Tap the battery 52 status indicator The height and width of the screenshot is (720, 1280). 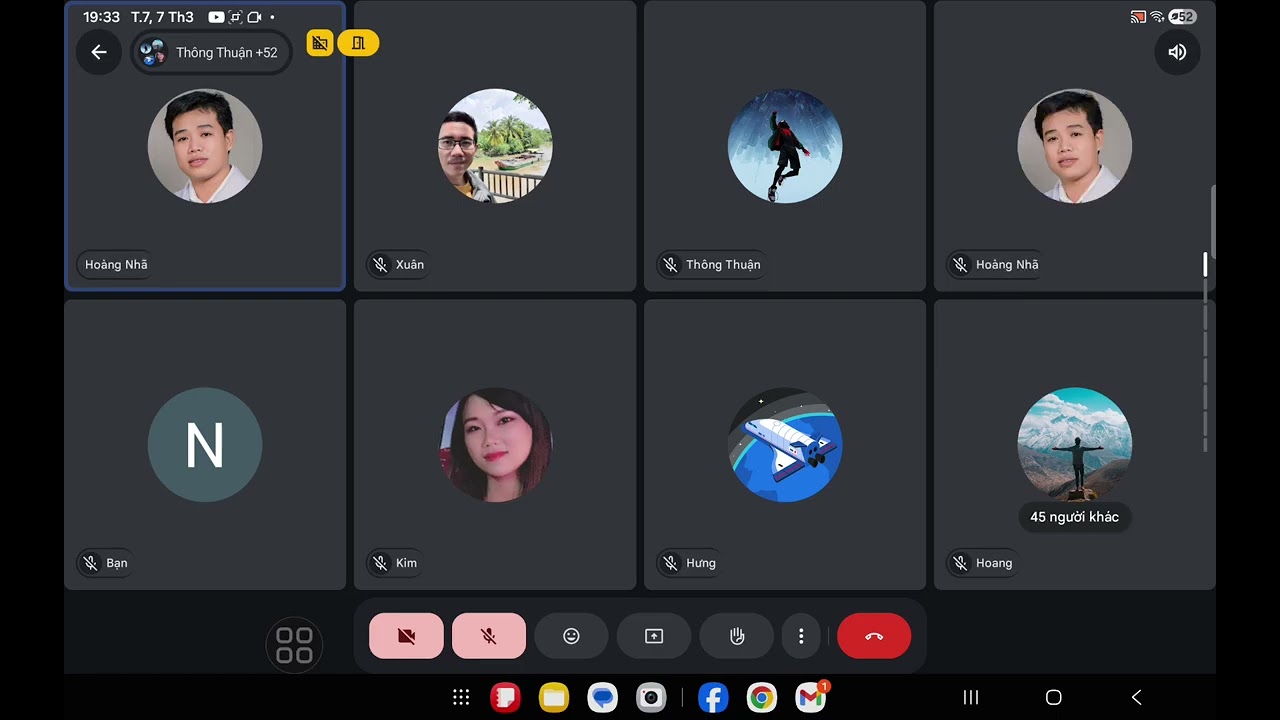[x=1182, y=16]
